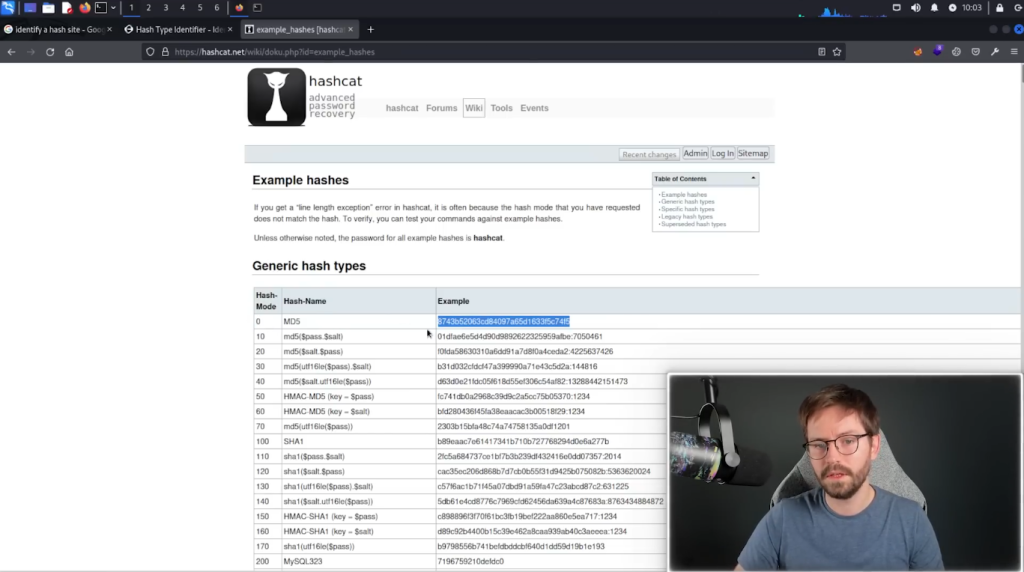The height and width of the screenshot is (572, 1024).
Task: Switch to the Hash Type Identifier tab
Action: click(174, 29)
